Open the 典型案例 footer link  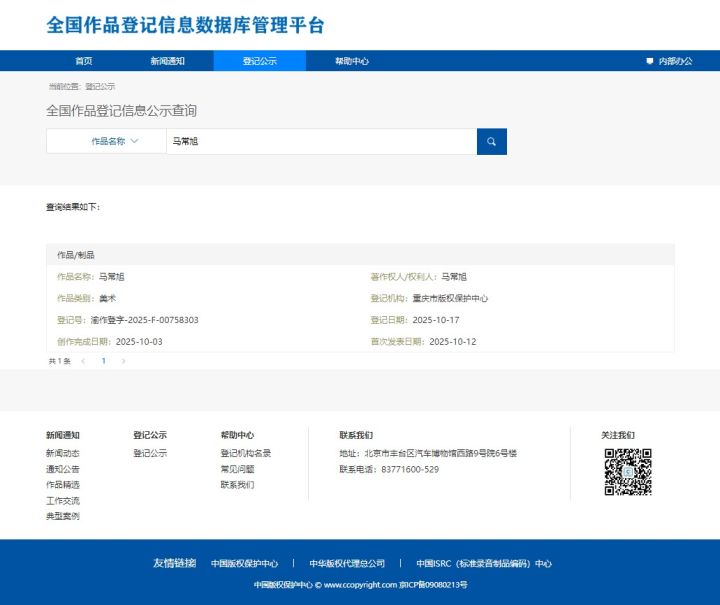62,516
